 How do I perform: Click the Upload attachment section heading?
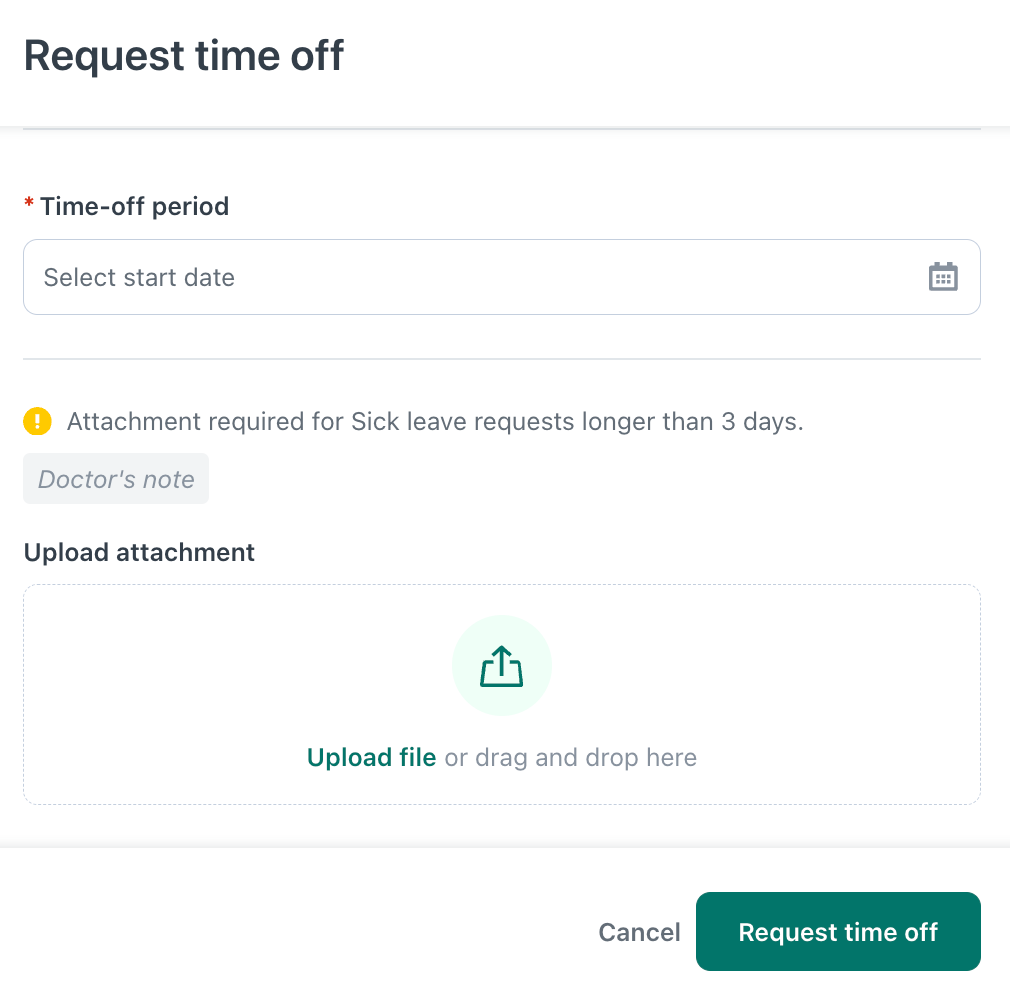tap(139, 552)
